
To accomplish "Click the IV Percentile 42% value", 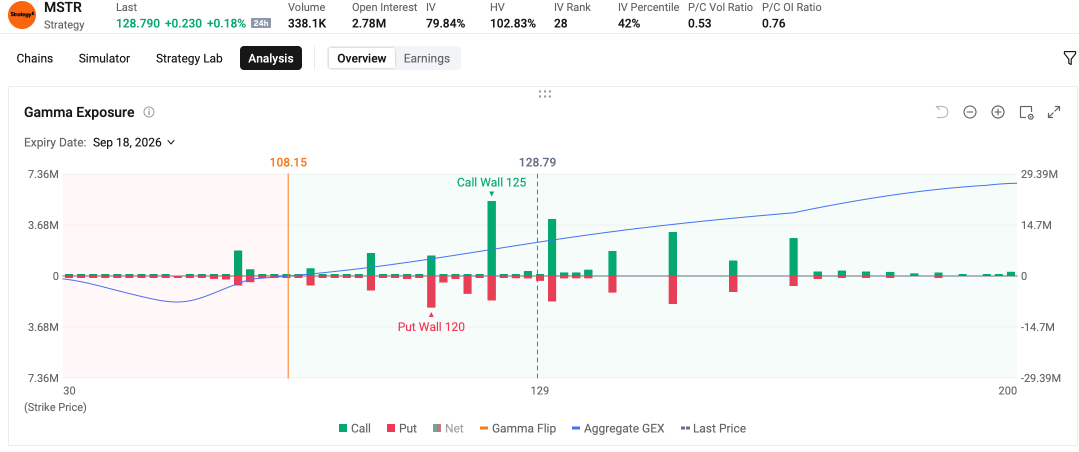I will [629, 23].
